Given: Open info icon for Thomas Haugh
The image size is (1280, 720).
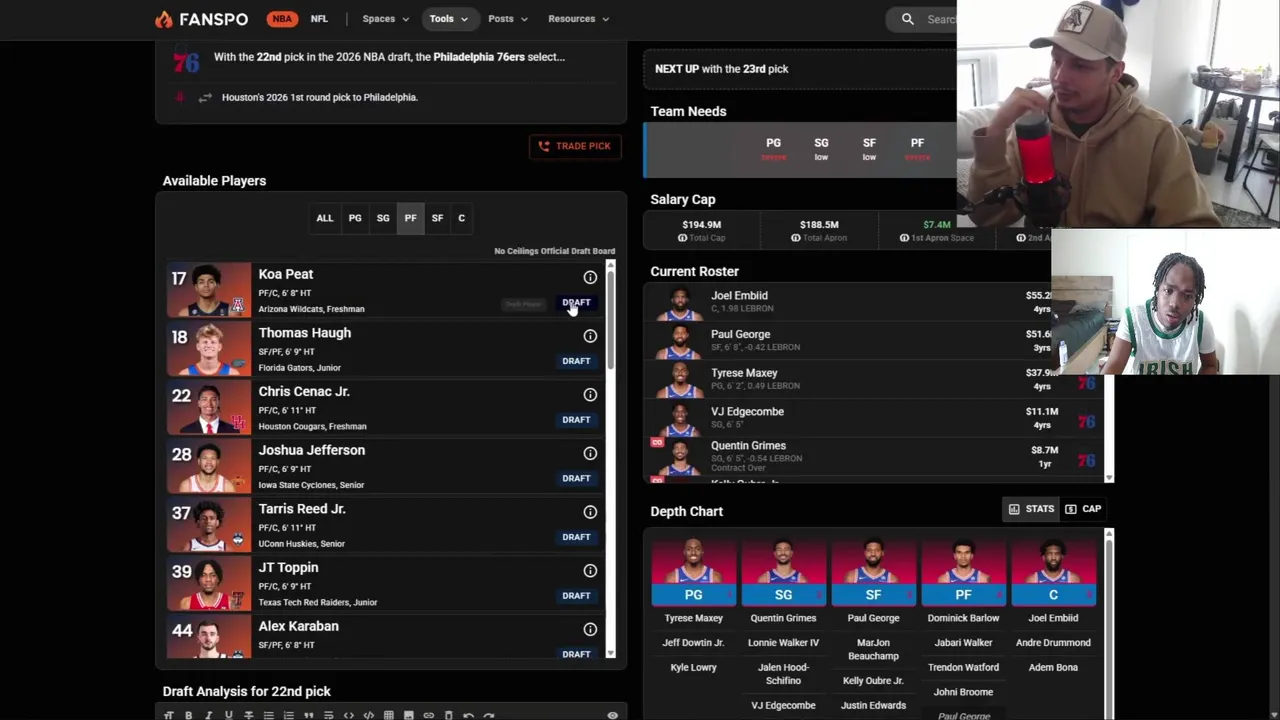Looking at the screenshot, I should tap(590, 336).
